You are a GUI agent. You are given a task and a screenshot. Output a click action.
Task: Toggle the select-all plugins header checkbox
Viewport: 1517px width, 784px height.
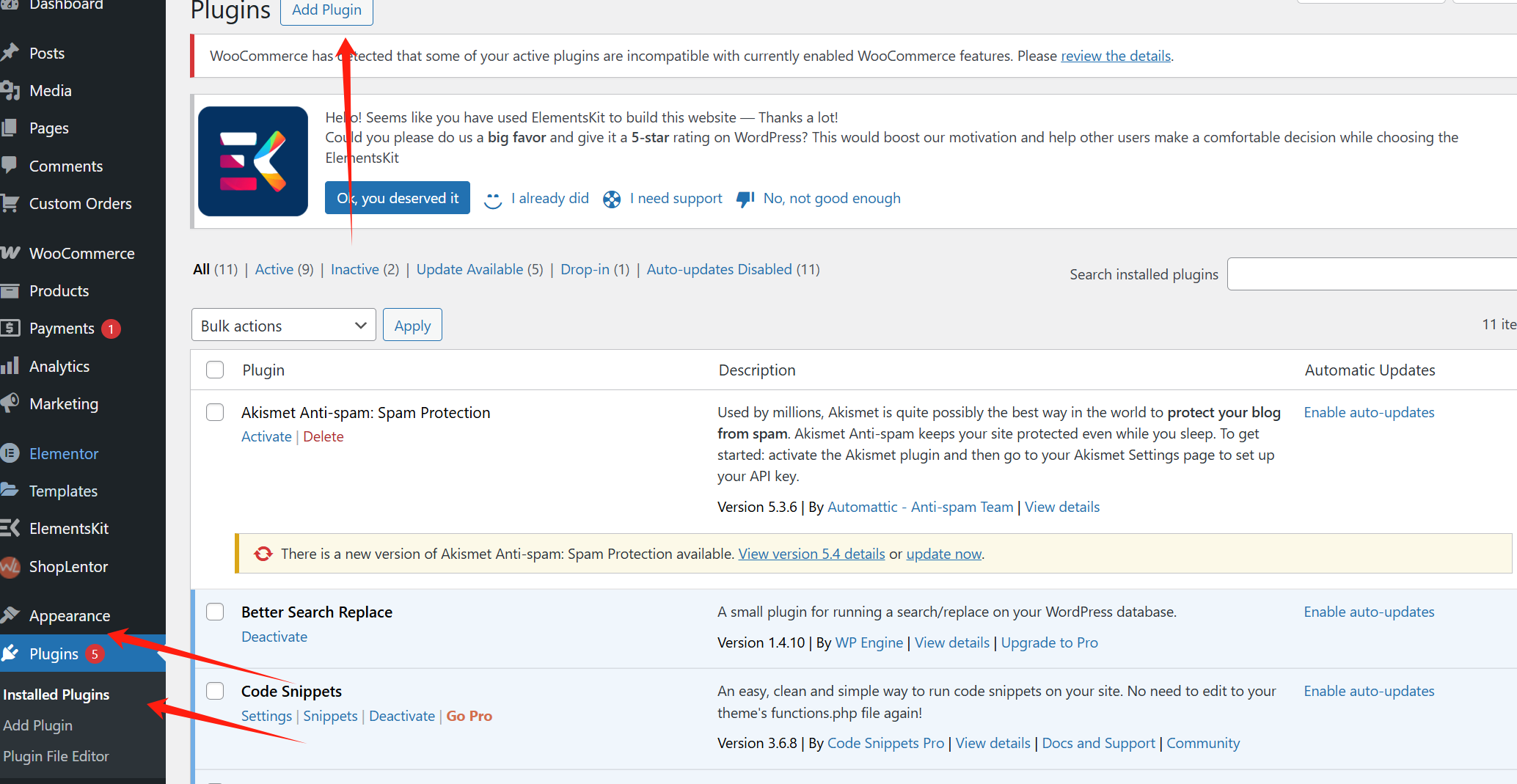point(215,370)
